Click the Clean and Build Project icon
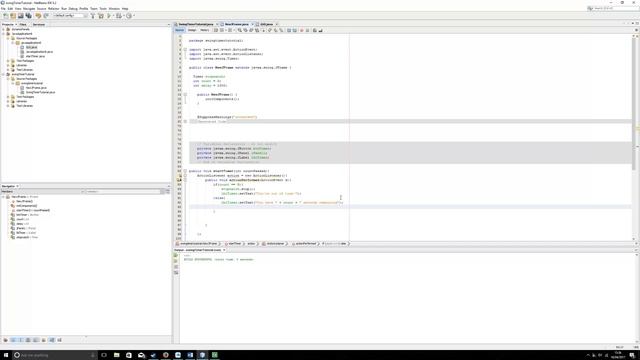Viewport: 640px width, 360px height. pos(101,16)
